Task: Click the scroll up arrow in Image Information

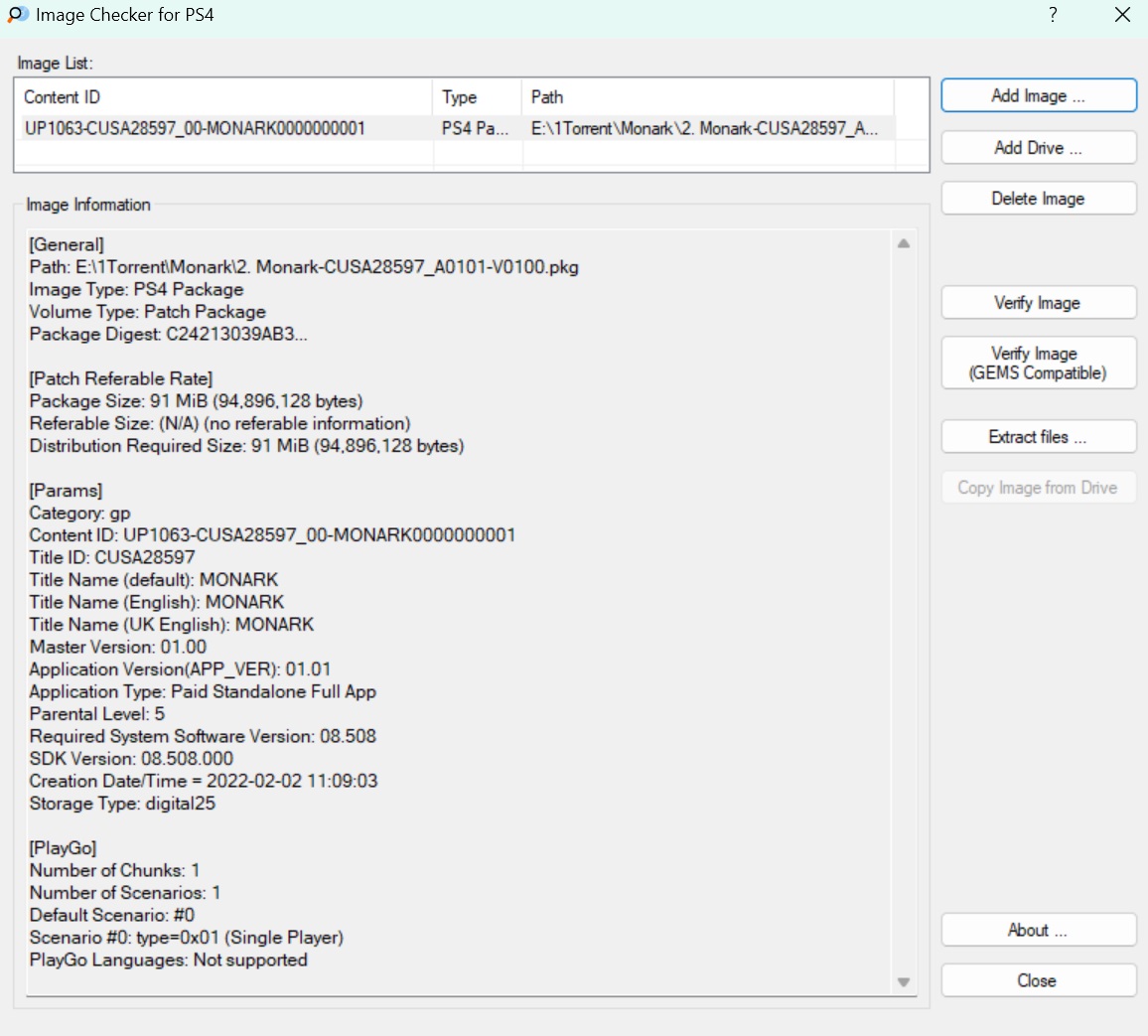Action: click(x=904, y=244)
